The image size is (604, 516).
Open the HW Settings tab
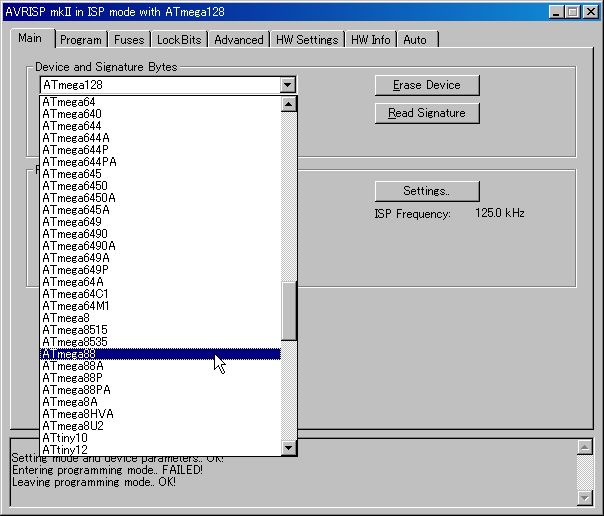coord(307,40)
